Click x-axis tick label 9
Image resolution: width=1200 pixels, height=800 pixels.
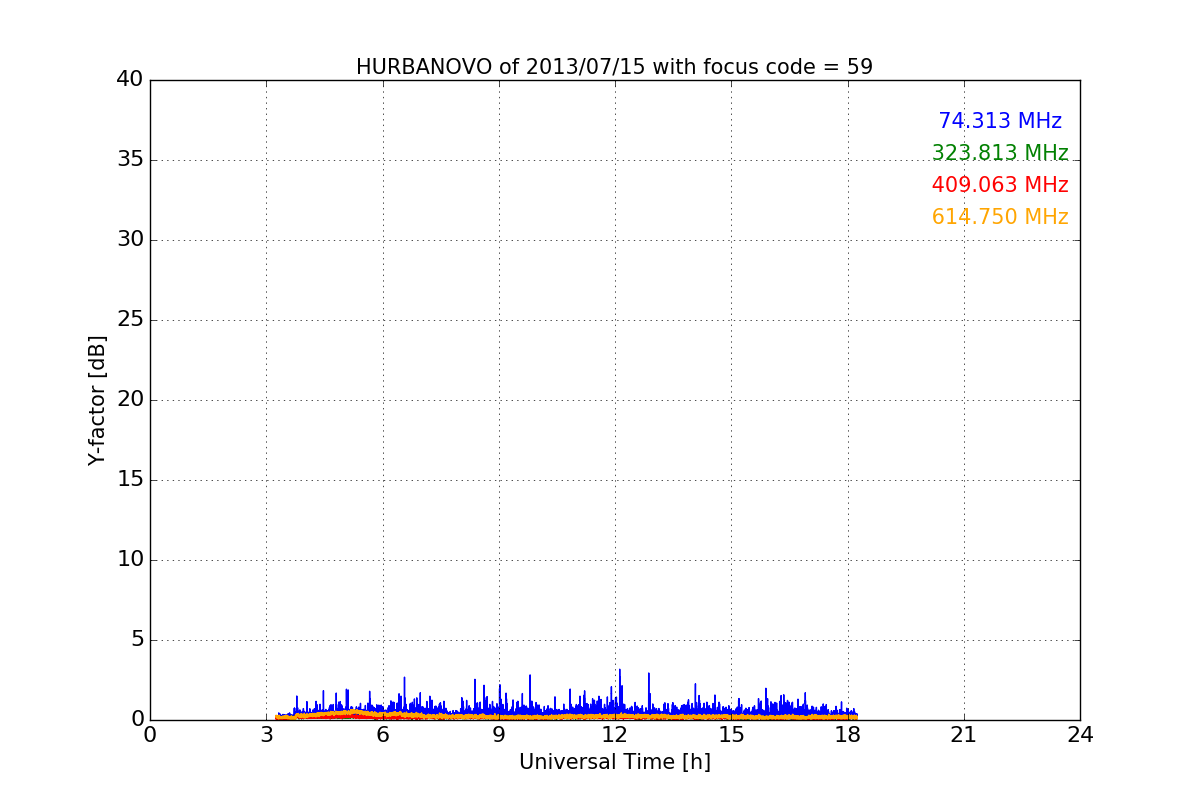499,735
